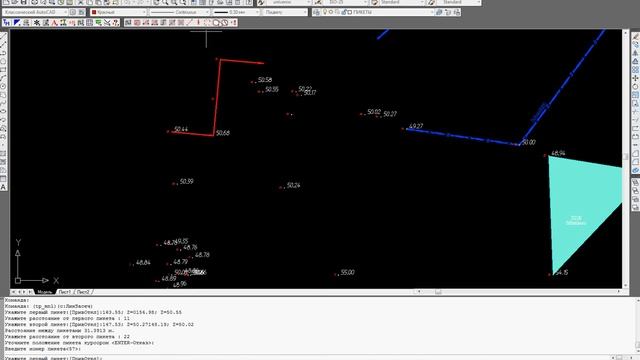Click Make Object's Layer Current icon
Viewport: 640px width, 360px height.
coord(439,12)
